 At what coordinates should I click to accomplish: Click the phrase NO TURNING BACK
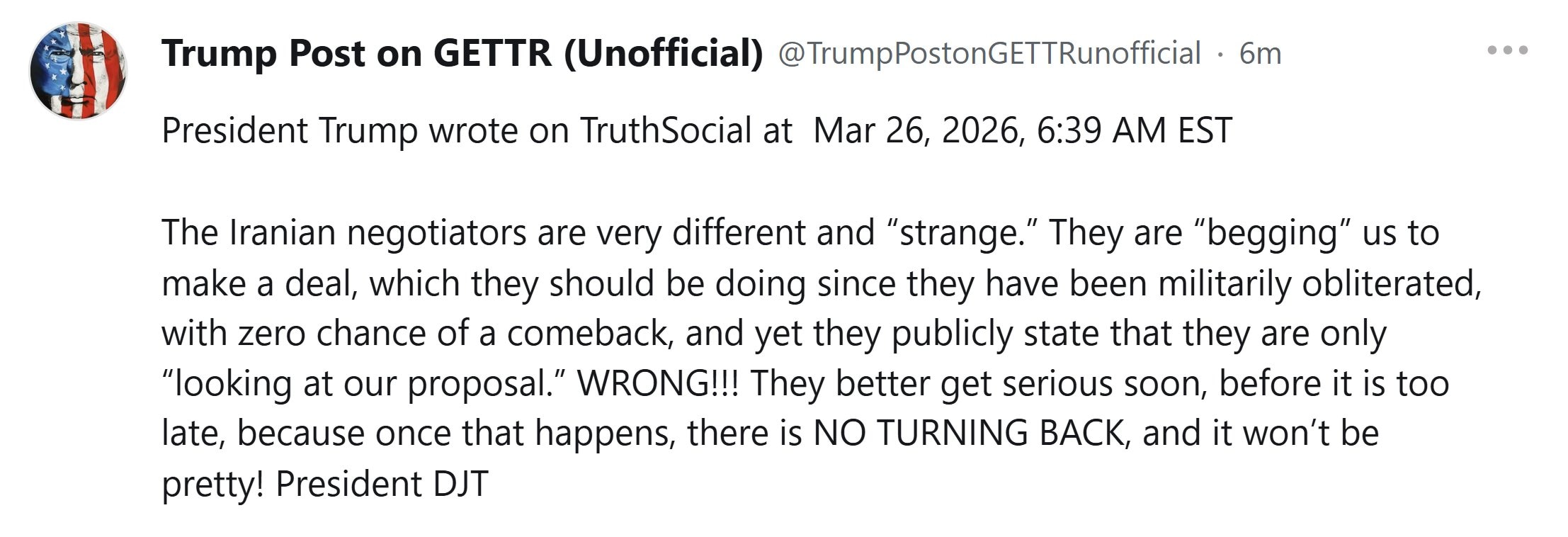pyautogui.click(x=967, y=434)
